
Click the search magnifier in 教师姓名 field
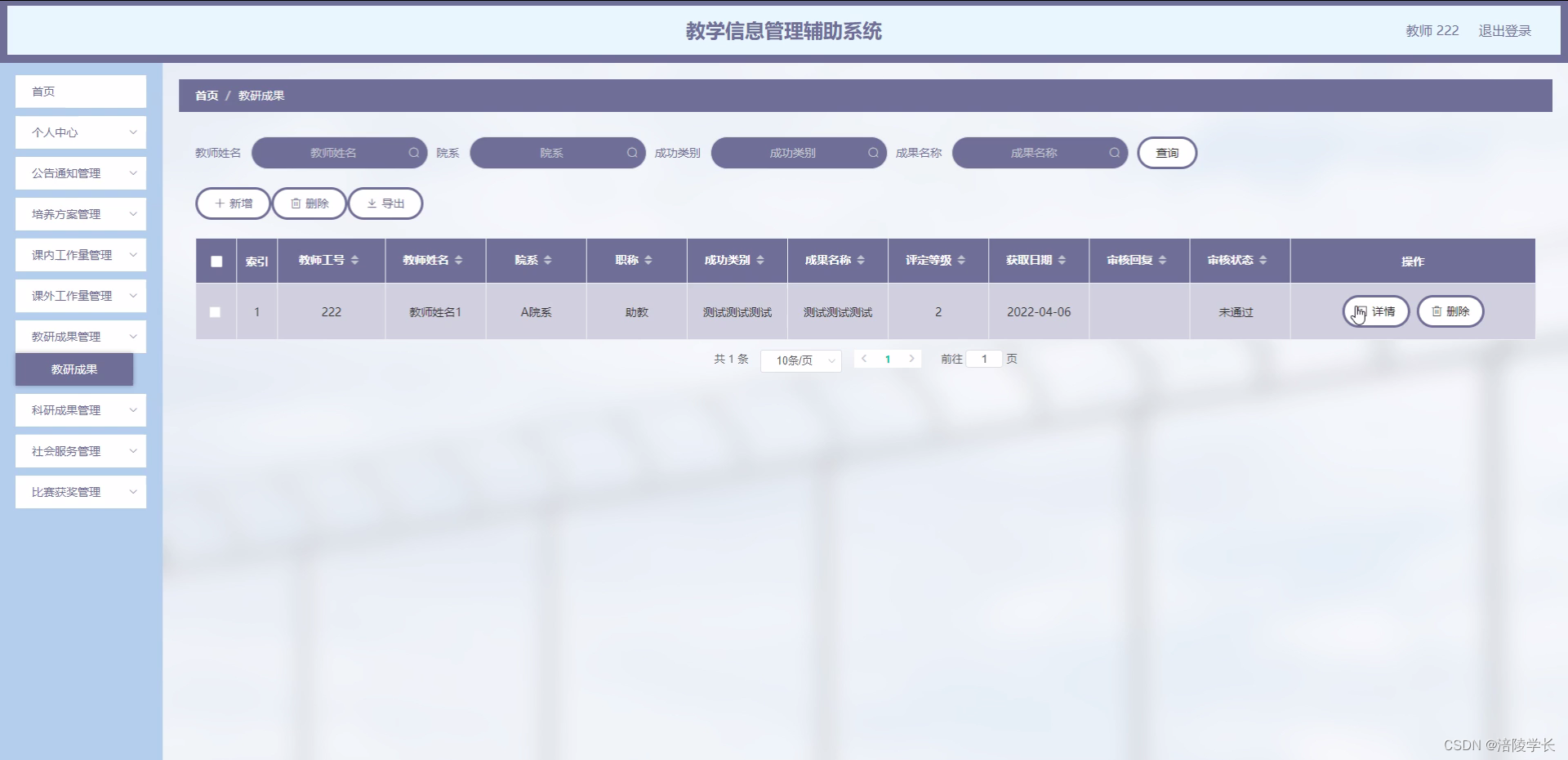415,153
